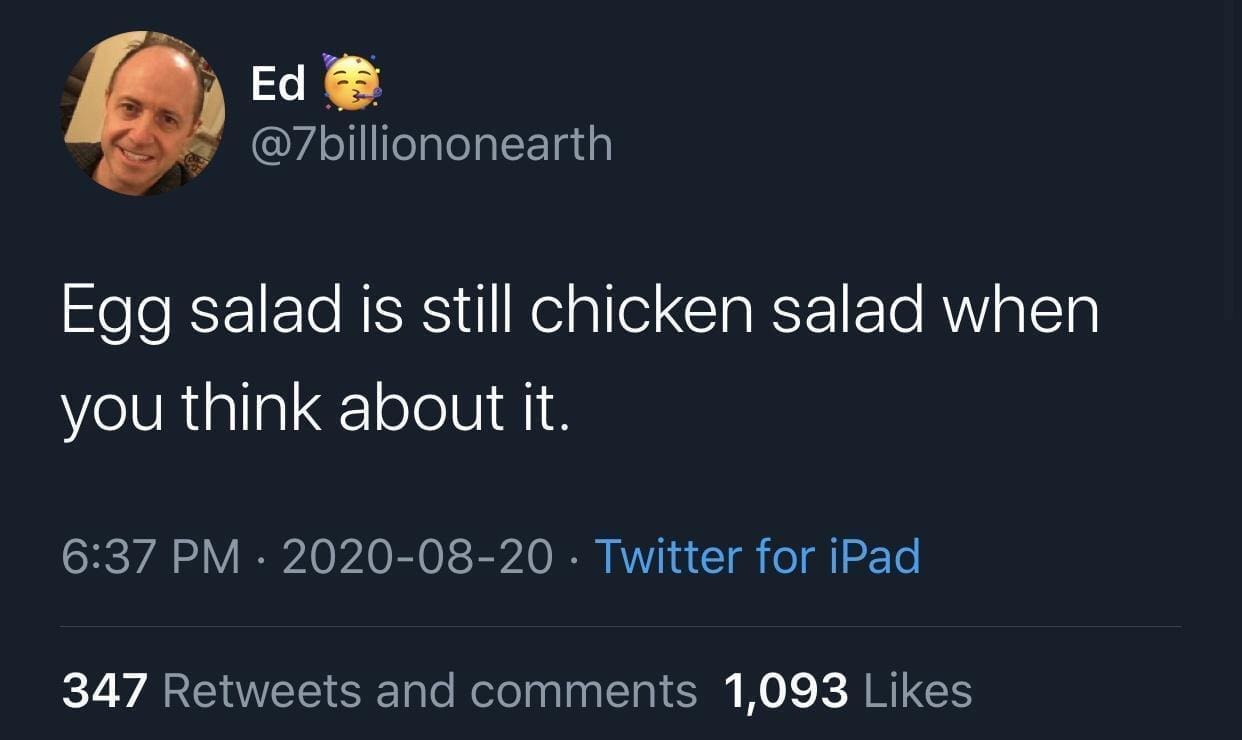
Task: Click the 6:37 PM timestamp
Action: [x=150, y=557]
